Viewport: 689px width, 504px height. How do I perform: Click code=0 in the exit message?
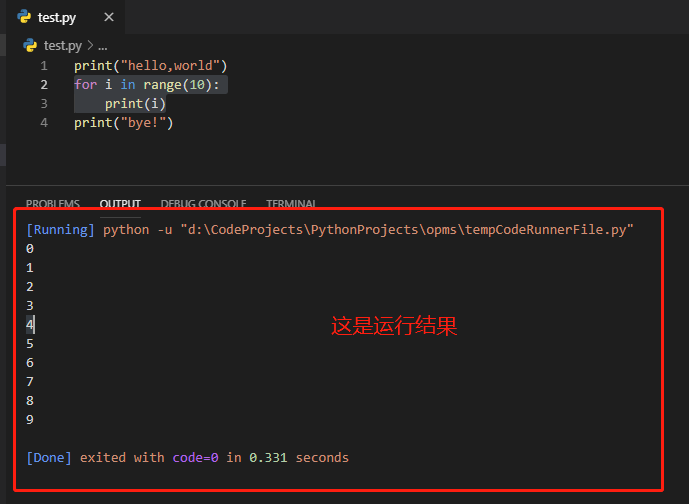[196, 458]
